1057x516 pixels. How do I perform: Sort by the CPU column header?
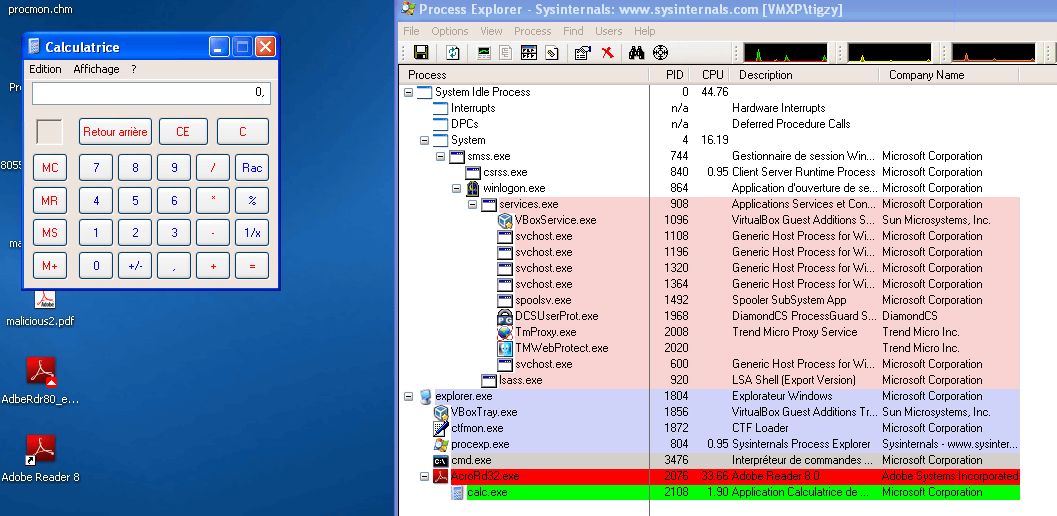(x=711, y=75)
